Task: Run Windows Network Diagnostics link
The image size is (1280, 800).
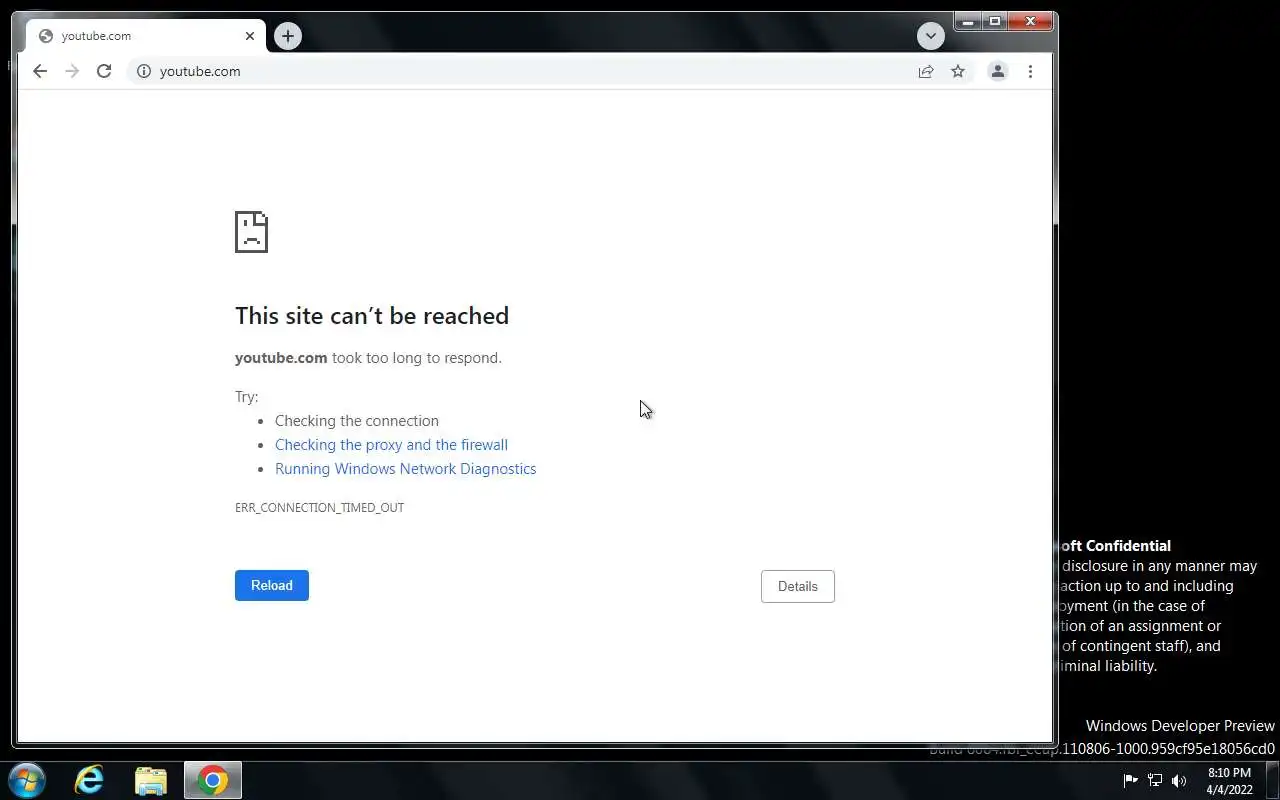Action: [405, 469]
